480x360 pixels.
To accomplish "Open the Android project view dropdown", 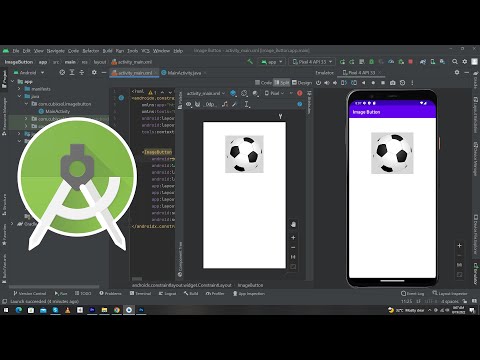I will [29, 72].
